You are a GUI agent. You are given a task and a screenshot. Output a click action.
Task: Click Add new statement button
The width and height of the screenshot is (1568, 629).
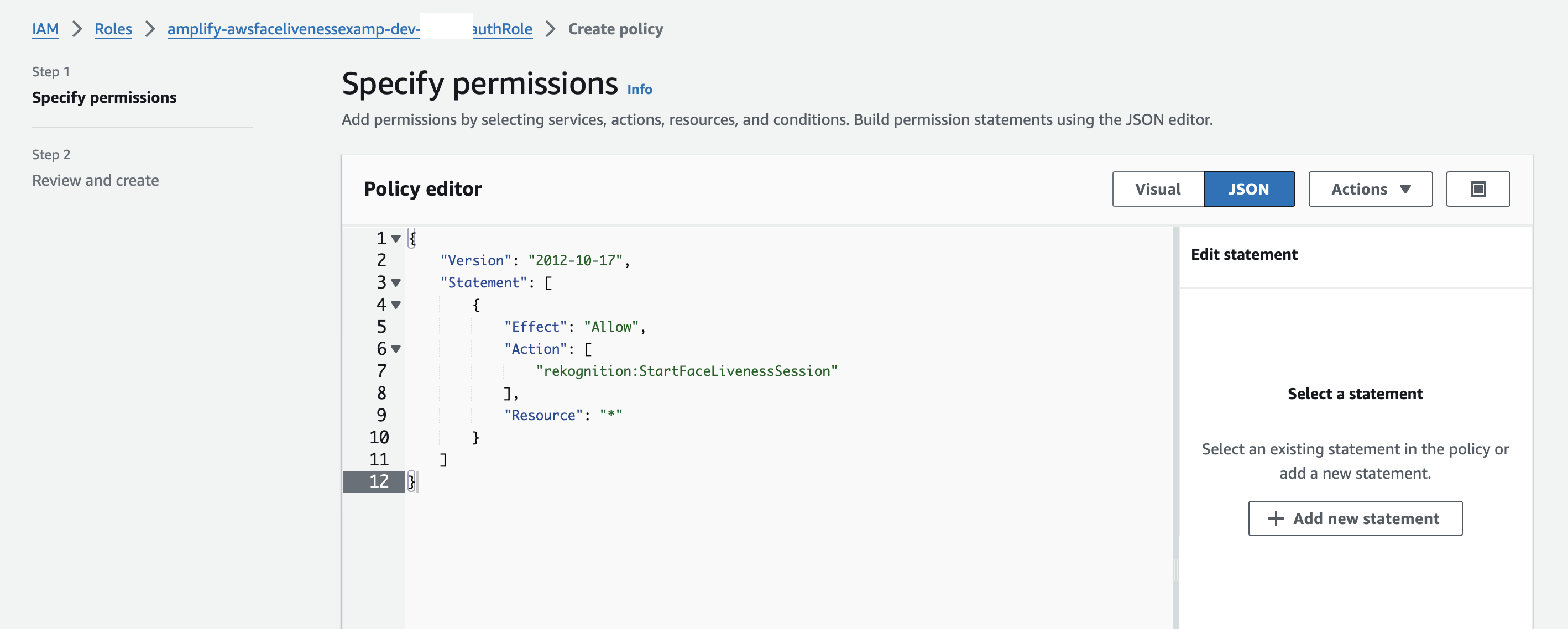1355,518
